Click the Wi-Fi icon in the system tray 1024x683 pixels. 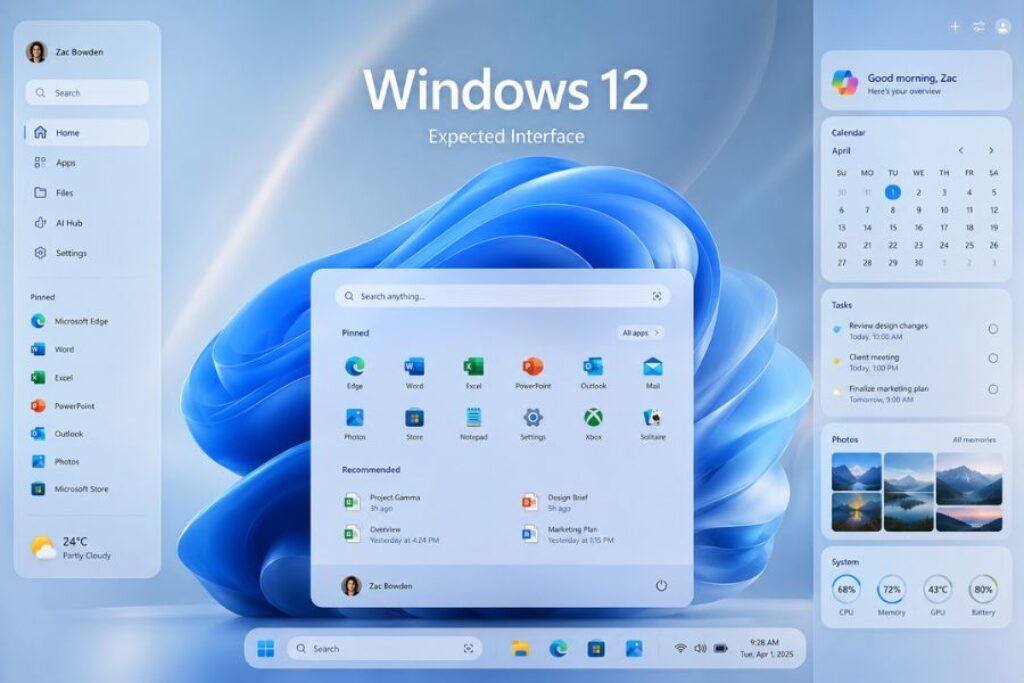pyautogui.click(x=680, y=648)
